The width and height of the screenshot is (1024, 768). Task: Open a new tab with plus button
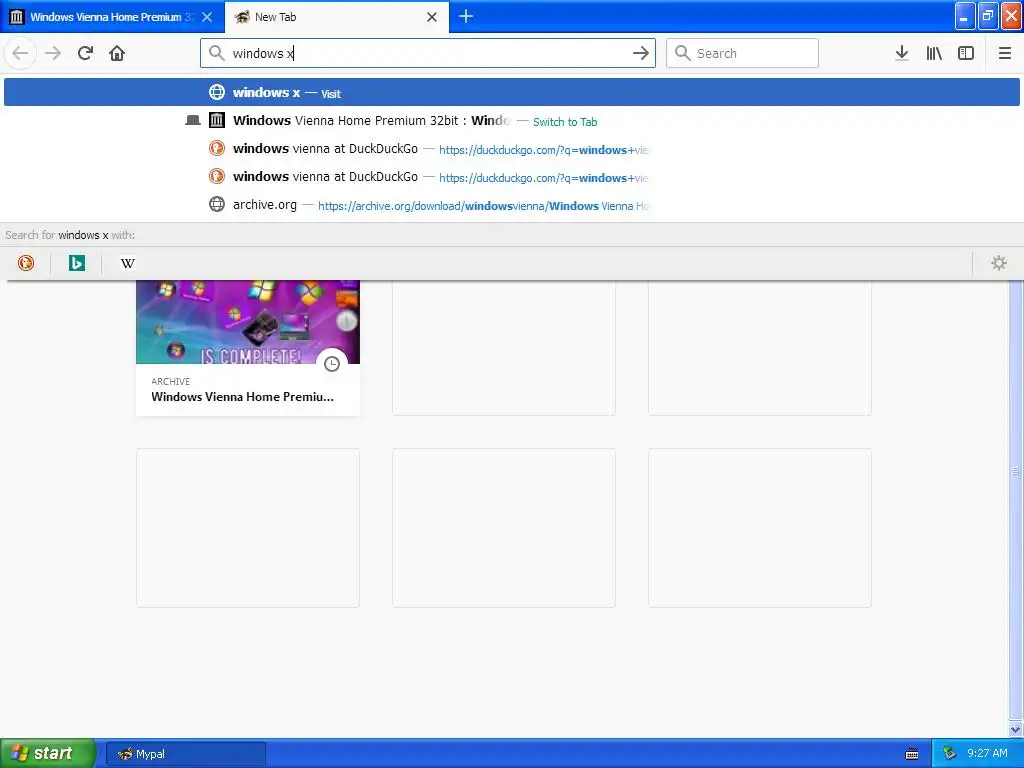(466, 16)
